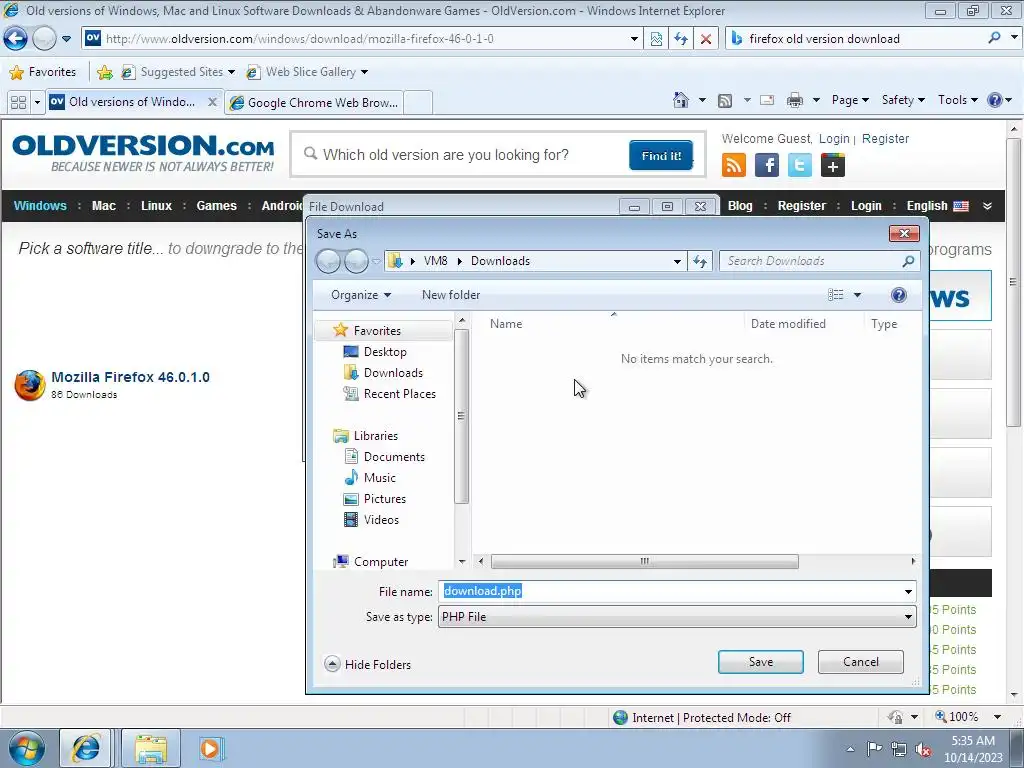Screen dimensions: 1024x768
Task: Collapse folders with Hide Folders toggle
Action: click(x=368, y=664)
